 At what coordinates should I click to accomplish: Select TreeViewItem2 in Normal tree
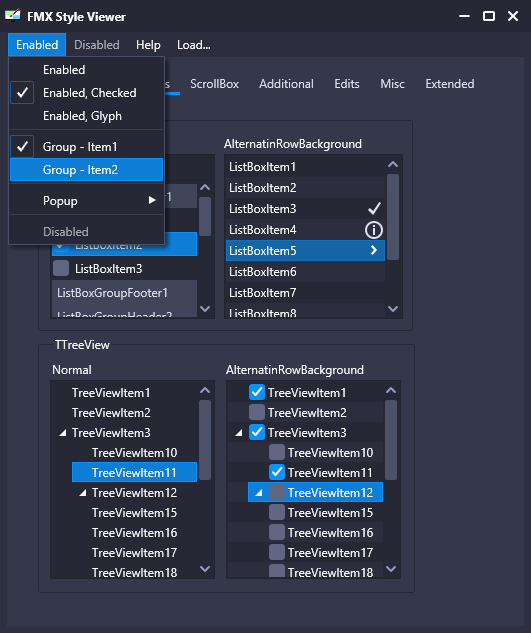coord(111,413)
